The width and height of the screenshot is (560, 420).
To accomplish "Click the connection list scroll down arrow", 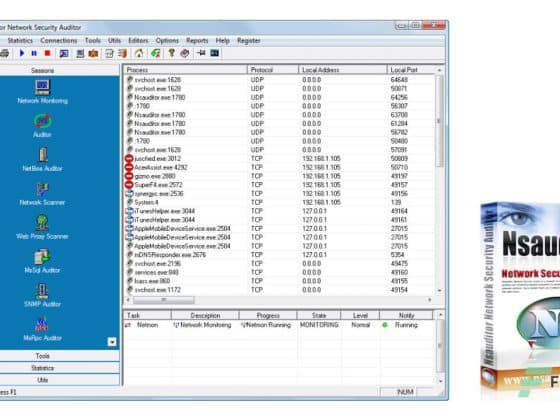I will pos(440,291).
